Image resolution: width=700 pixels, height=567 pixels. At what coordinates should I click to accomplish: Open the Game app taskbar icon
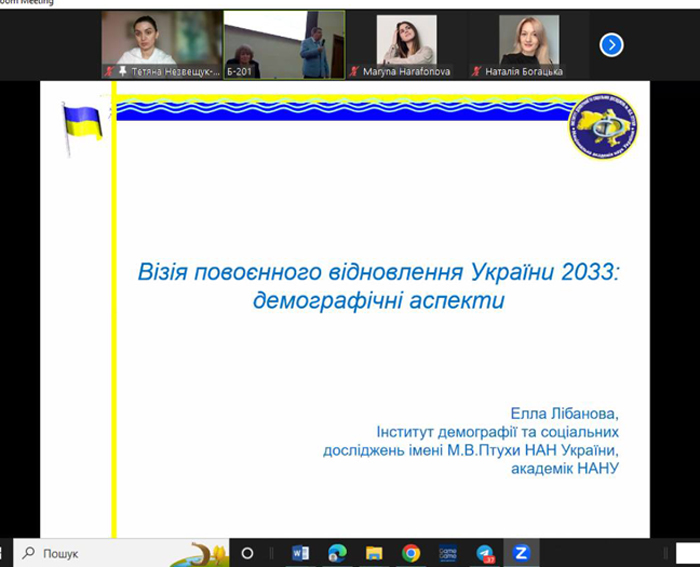(x=447, y=554)
